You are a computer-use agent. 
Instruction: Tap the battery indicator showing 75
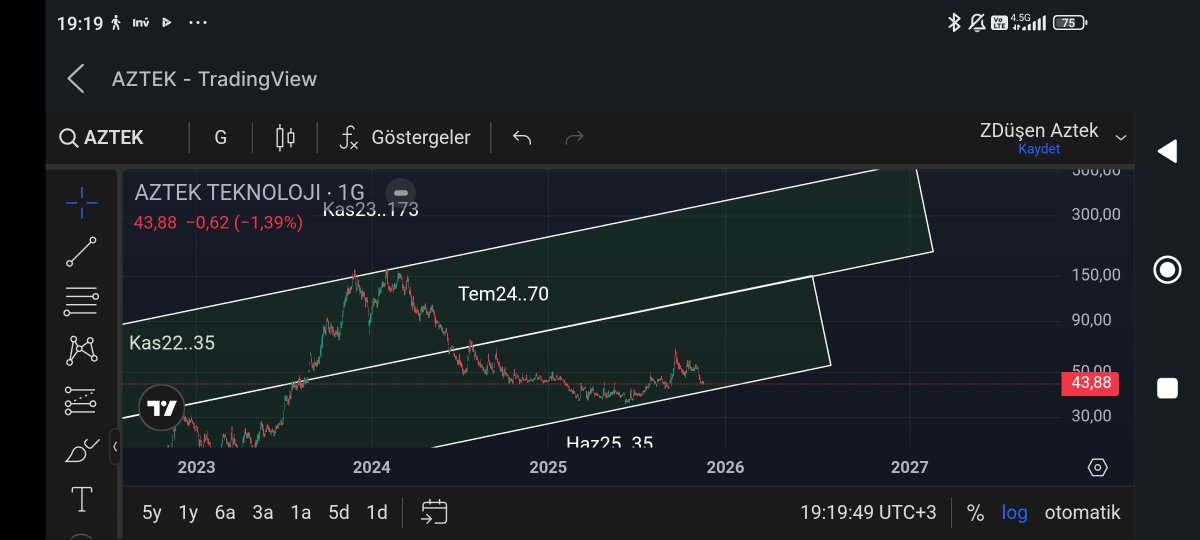point(1069,22)
